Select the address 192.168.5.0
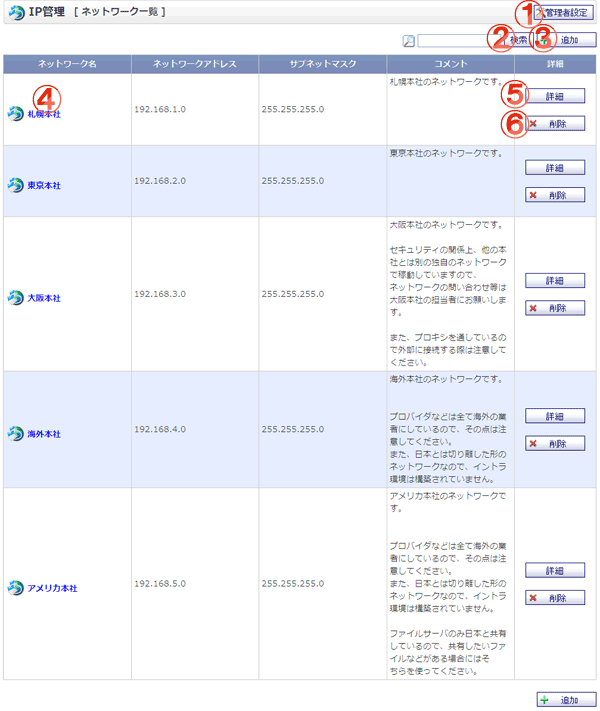This screenshot has height=711, width=600. click(x=160, y=584)
